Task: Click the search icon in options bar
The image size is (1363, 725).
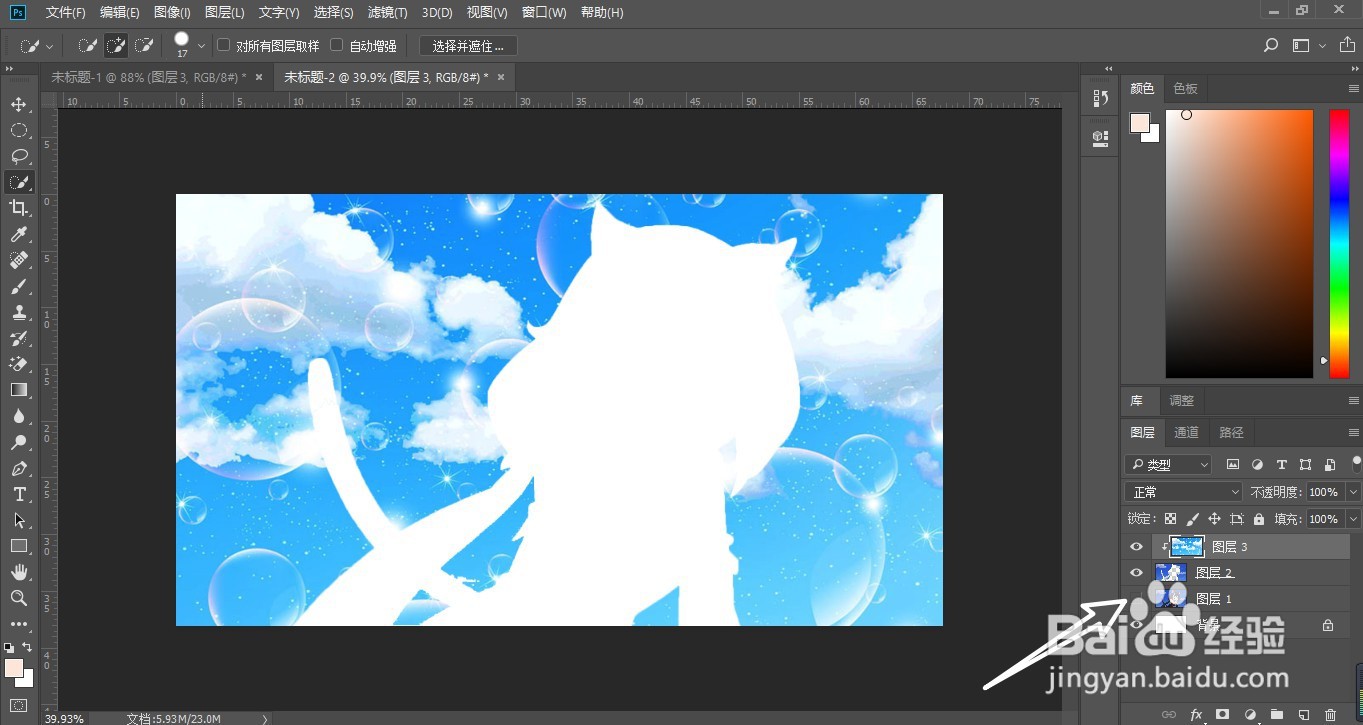Action: point(1271,45)
